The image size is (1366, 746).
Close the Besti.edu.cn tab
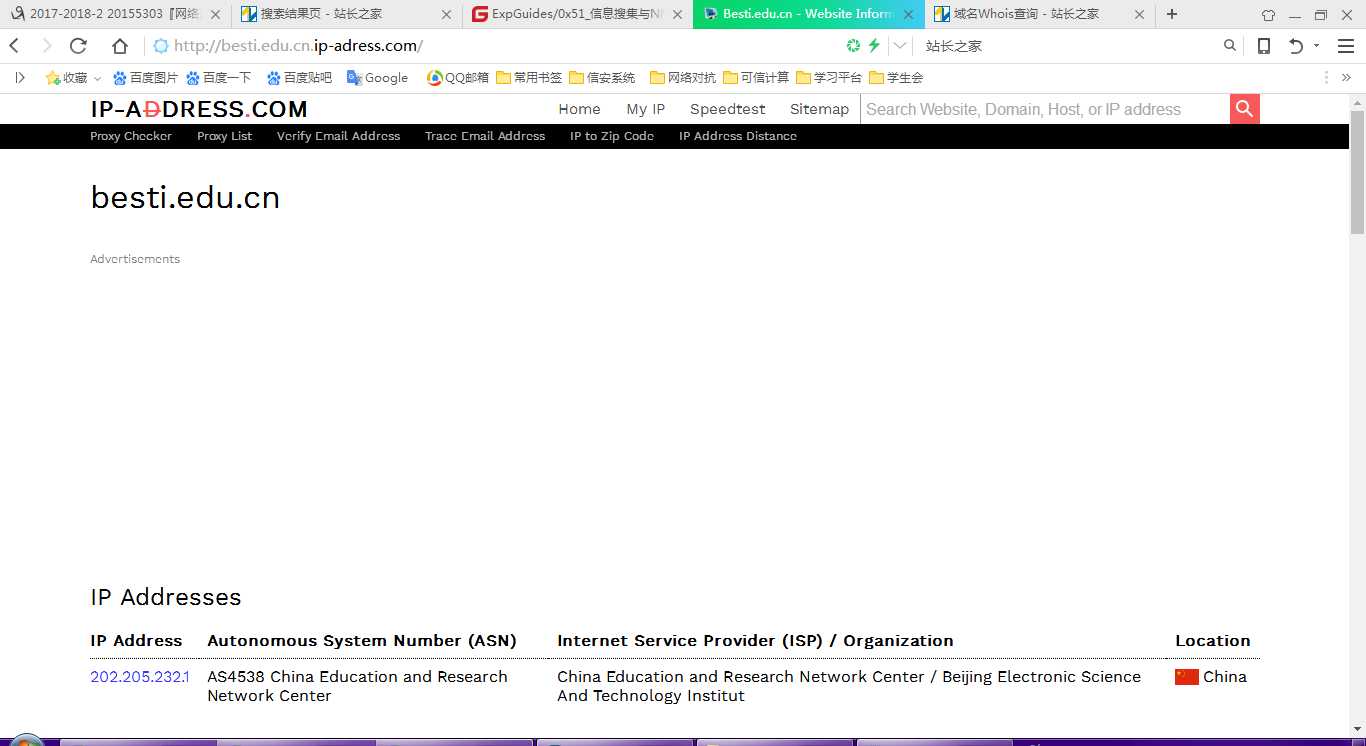[909, 15]
